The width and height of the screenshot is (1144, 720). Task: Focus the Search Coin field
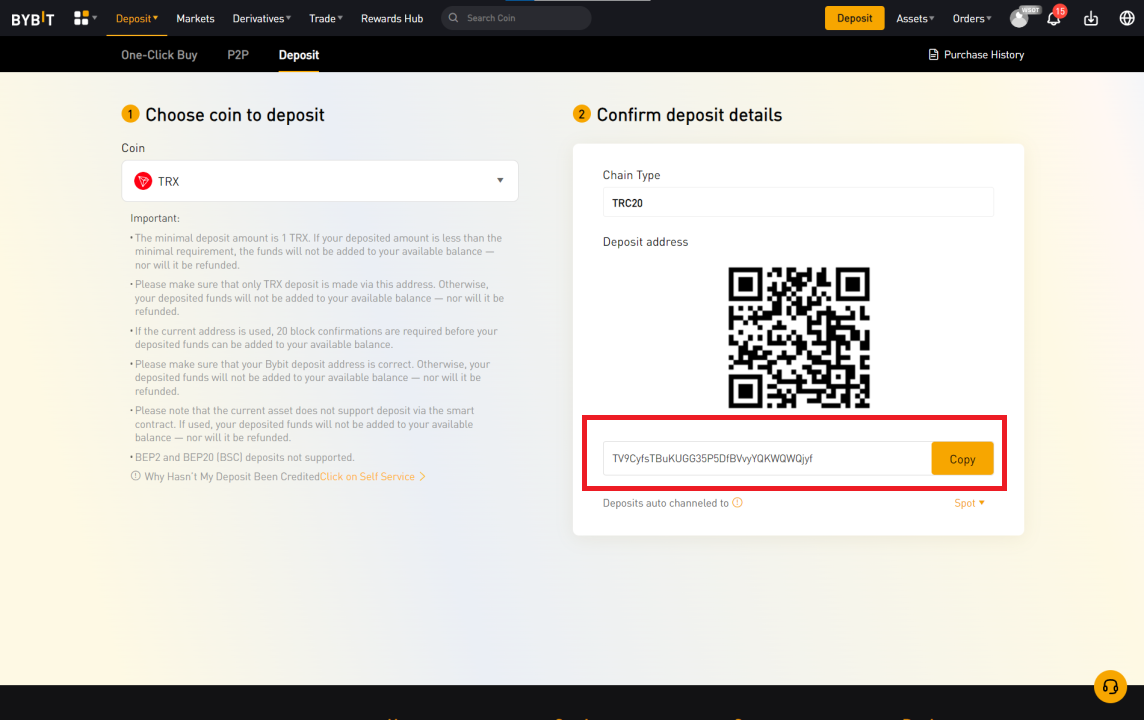[x=516, y=18]
